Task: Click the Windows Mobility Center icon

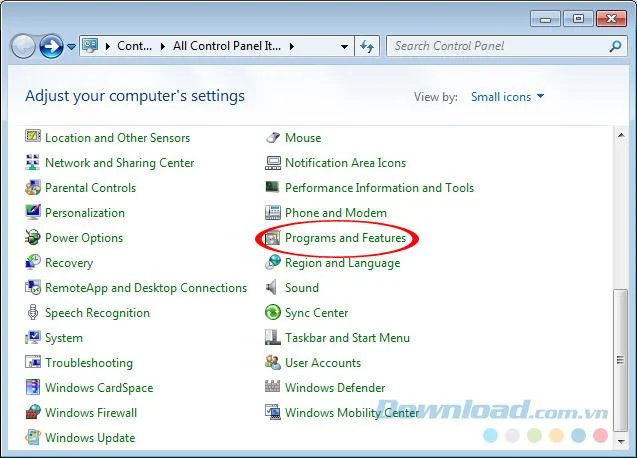Action: coord(273,412)
